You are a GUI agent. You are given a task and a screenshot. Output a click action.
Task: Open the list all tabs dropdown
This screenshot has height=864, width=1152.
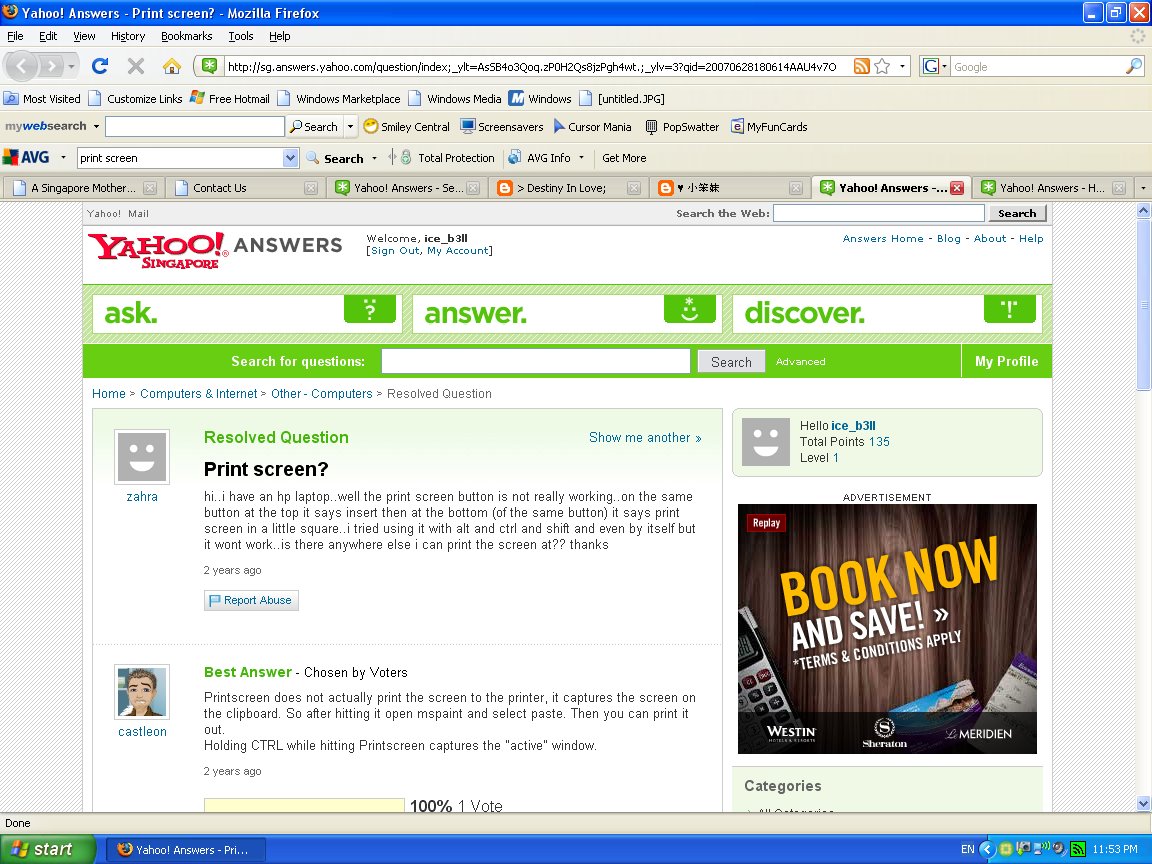[1143, 188]
